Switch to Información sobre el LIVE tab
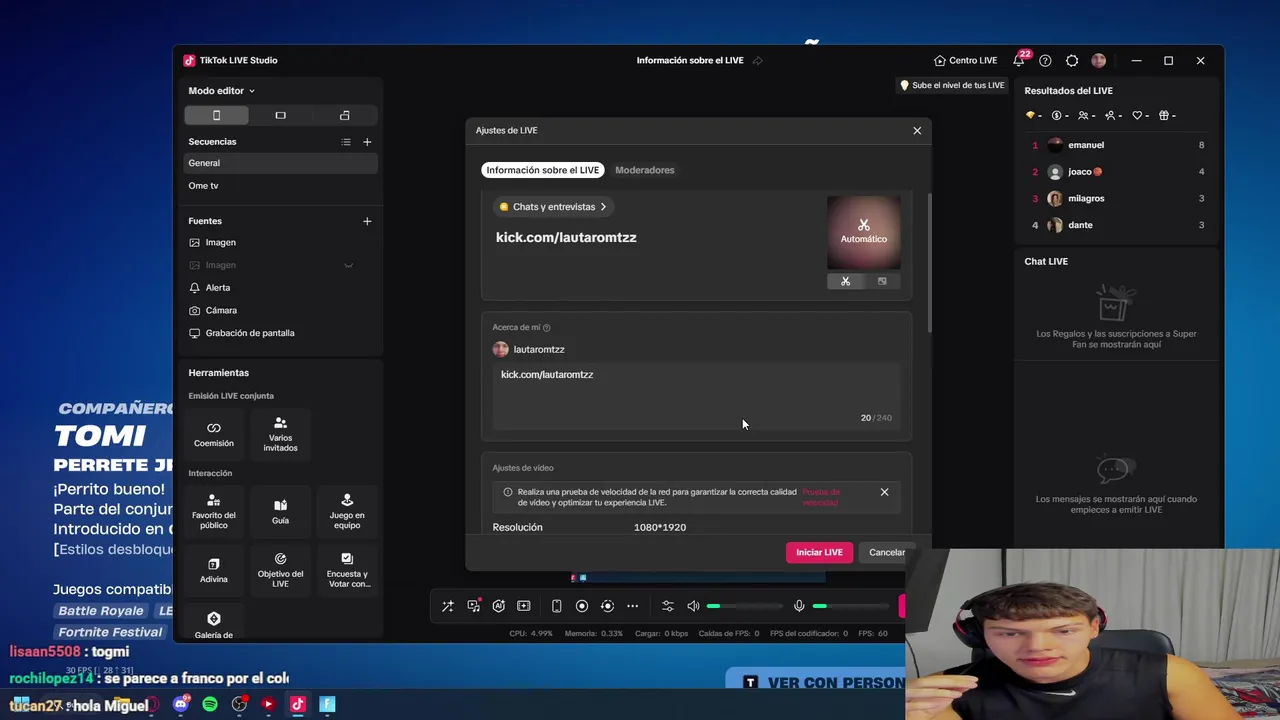 pos(543,170)
